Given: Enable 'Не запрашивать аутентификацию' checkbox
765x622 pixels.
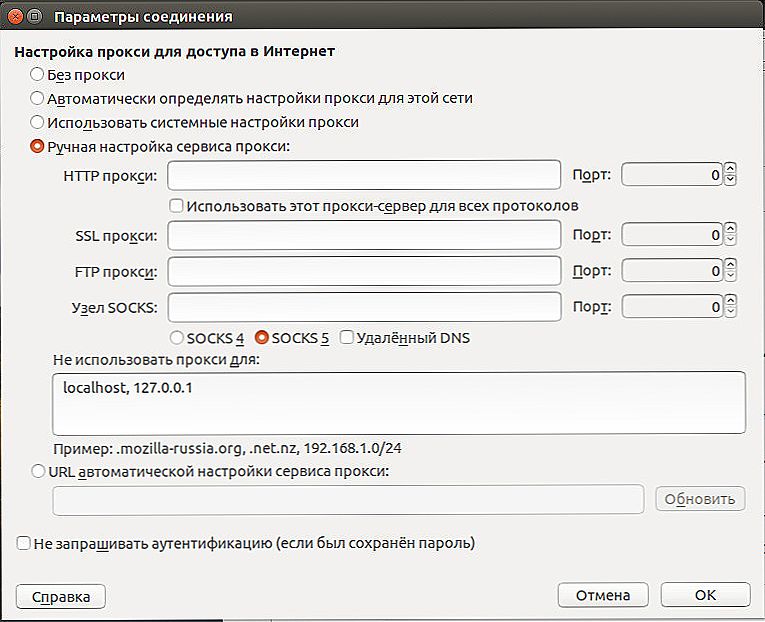Looking at the screenshot, I should (23, 543).
